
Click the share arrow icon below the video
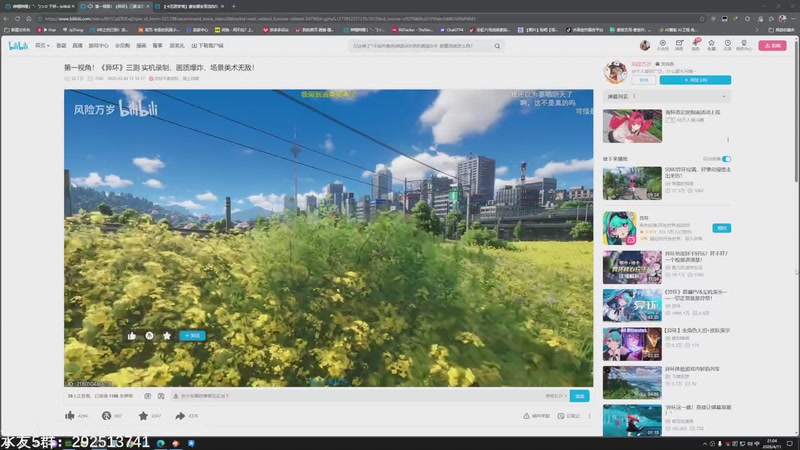click(180, 416)
